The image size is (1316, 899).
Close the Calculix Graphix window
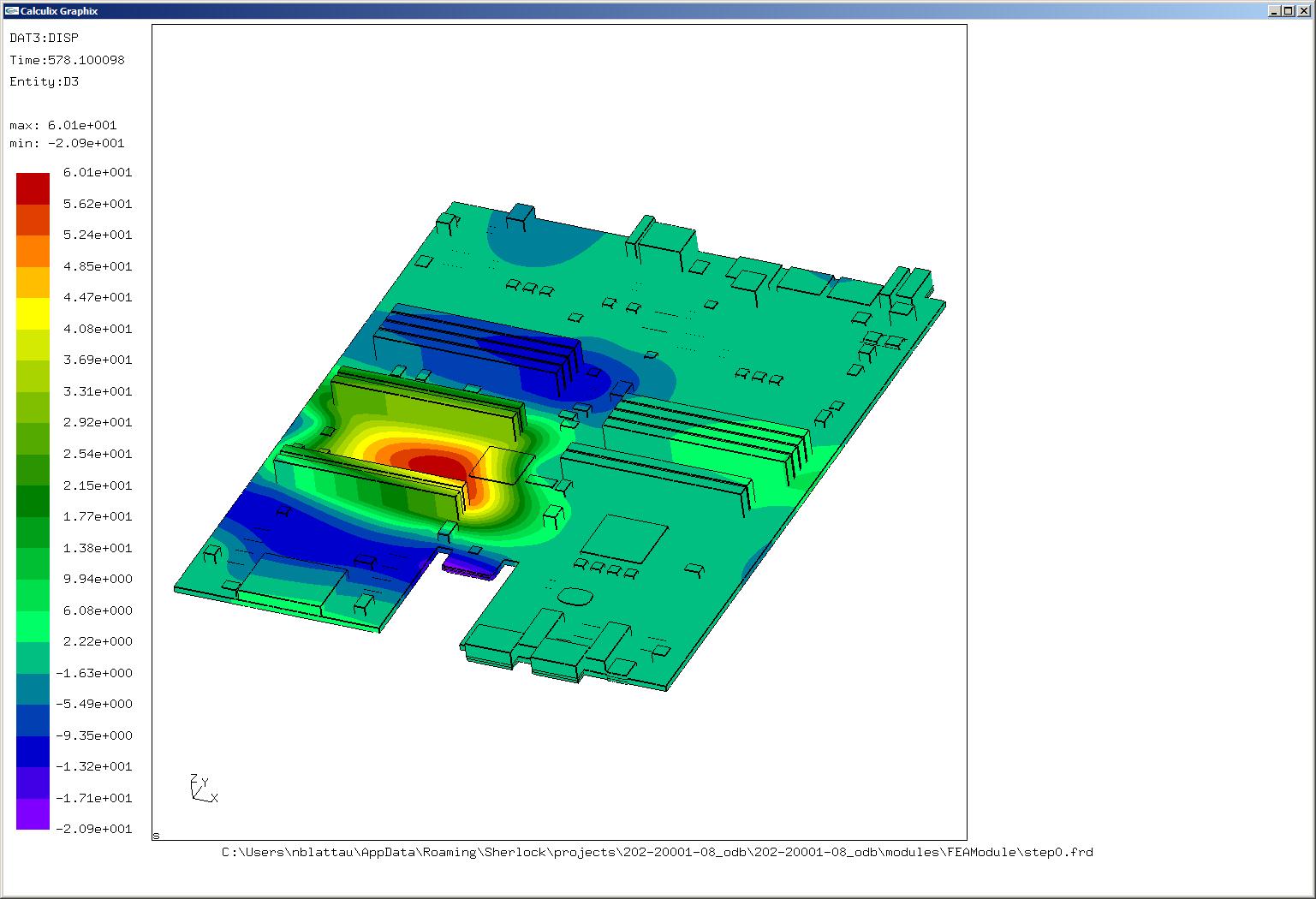point(1302,11)
